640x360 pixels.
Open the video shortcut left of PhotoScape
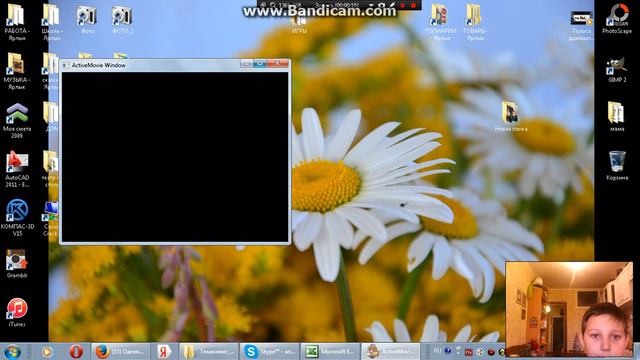pyautogui.click(x=581, y=25)
